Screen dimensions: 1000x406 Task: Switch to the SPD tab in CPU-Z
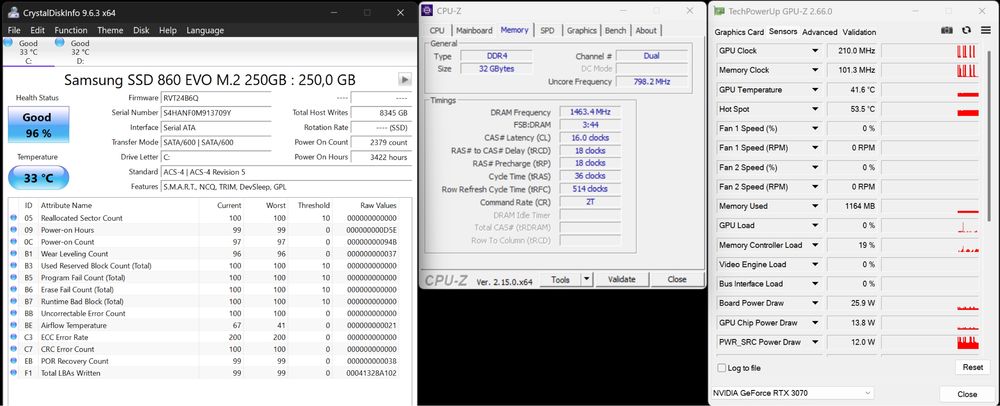click(x=547, y=31)
